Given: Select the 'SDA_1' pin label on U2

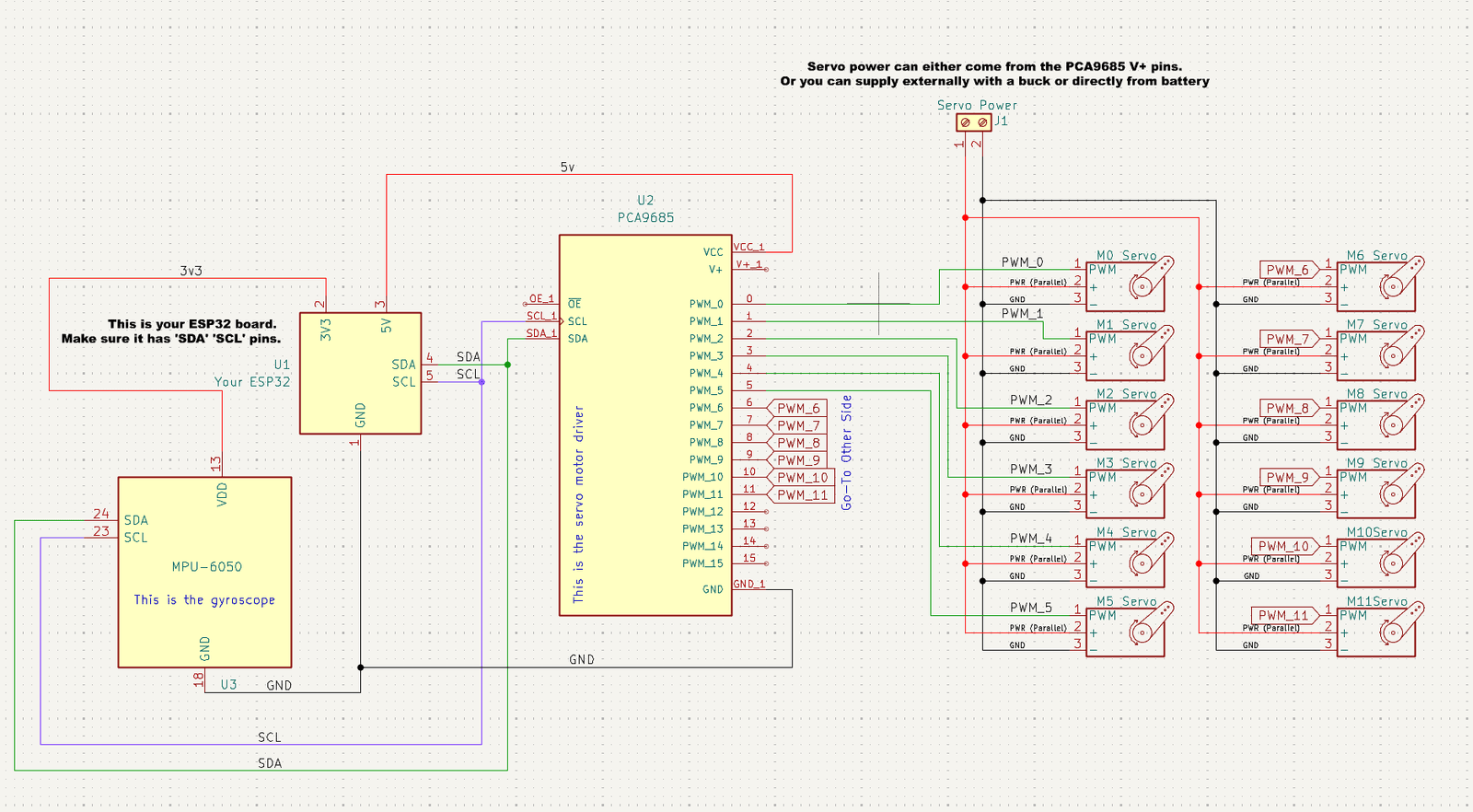Looking at the screenshot, I should coord(541,333).
